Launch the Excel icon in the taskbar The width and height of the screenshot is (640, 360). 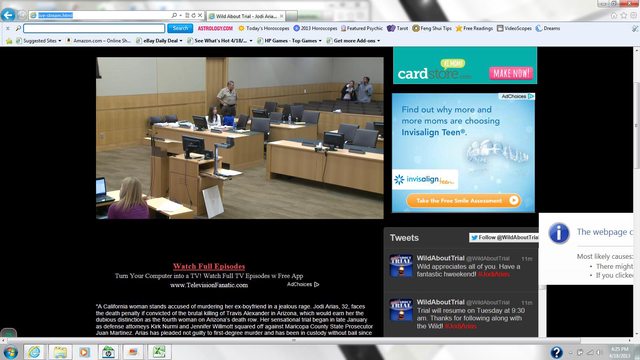click(x=159, y=351)
